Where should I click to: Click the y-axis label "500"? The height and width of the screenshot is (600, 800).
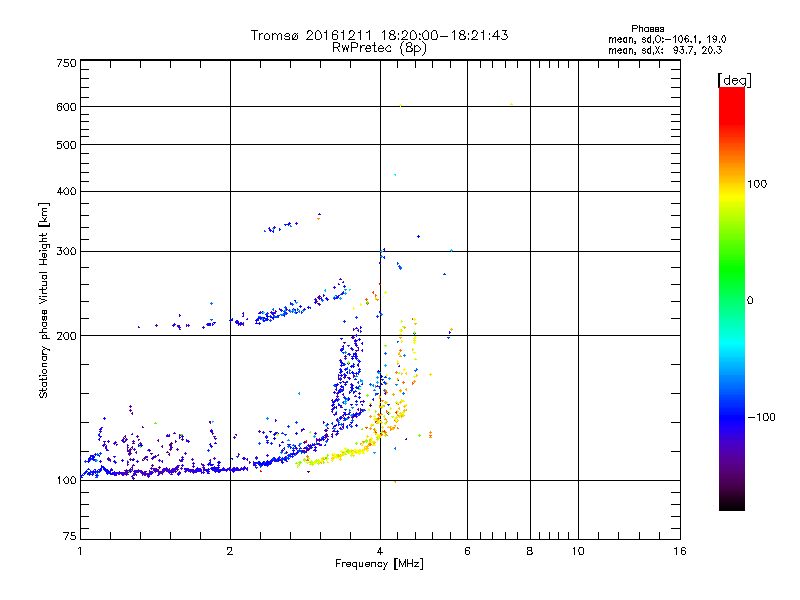coord(66,145)
